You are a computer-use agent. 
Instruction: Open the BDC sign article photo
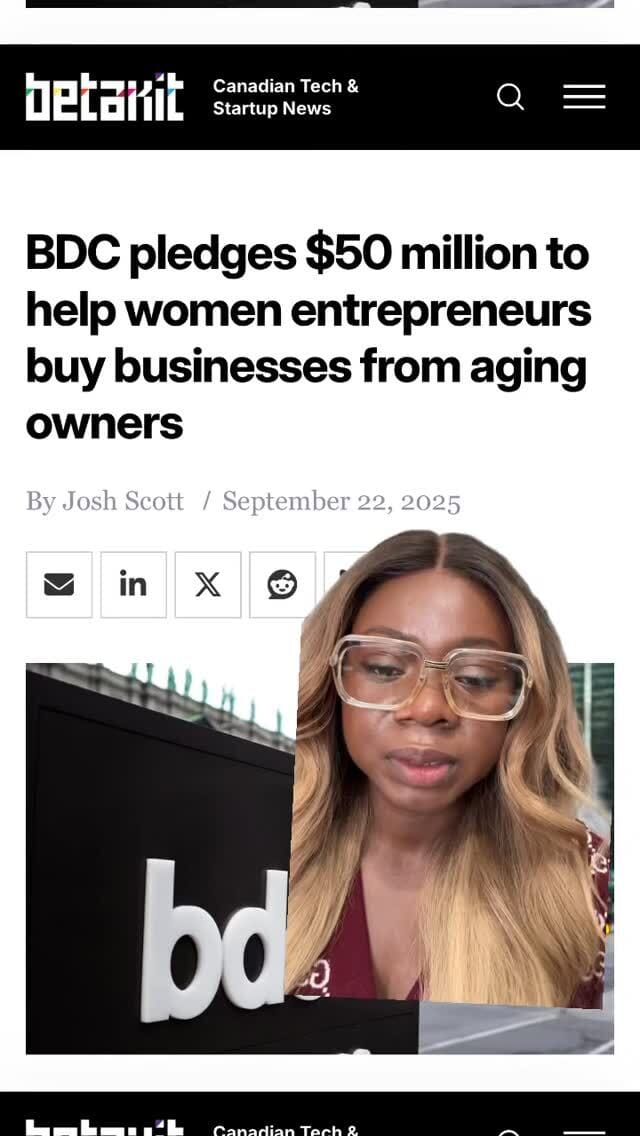159,859
